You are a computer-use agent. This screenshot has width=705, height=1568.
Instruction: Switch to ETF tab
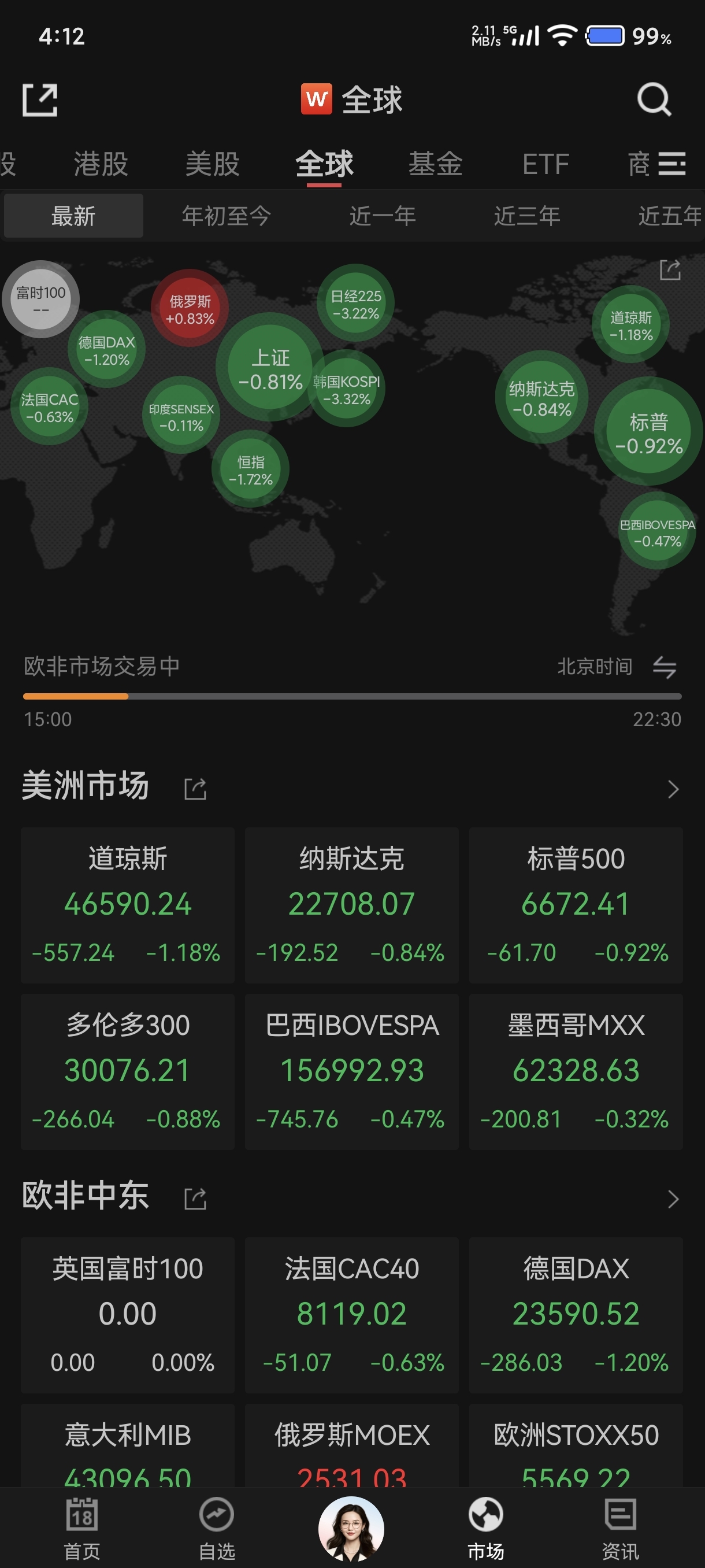coord(546,164)
